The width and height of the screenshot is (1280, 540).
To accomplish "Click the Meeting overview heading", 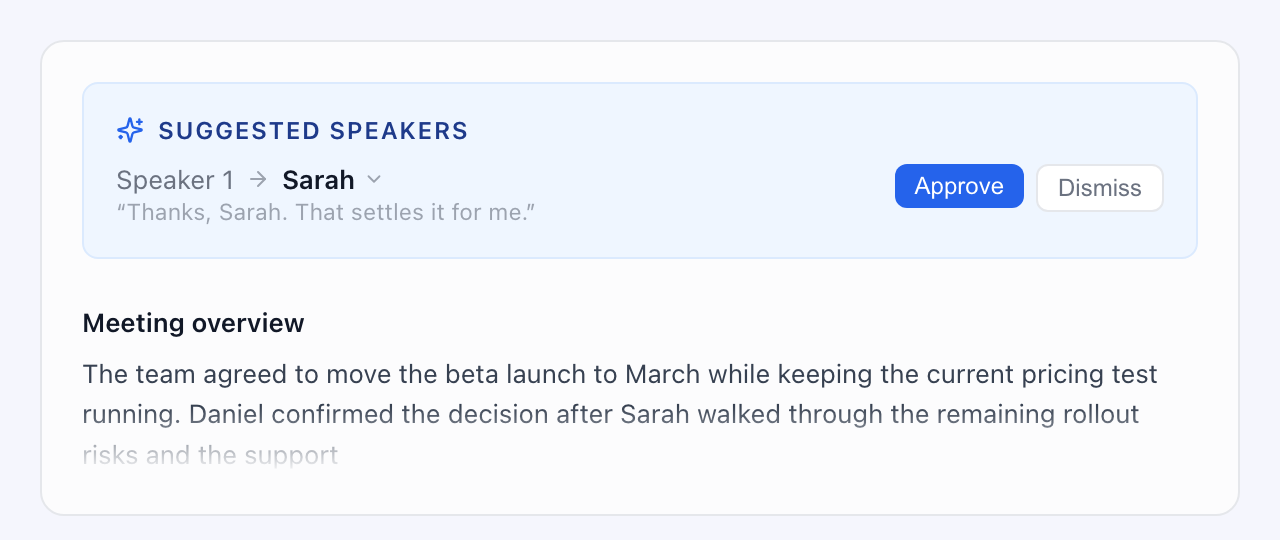I will coord(193,323).
